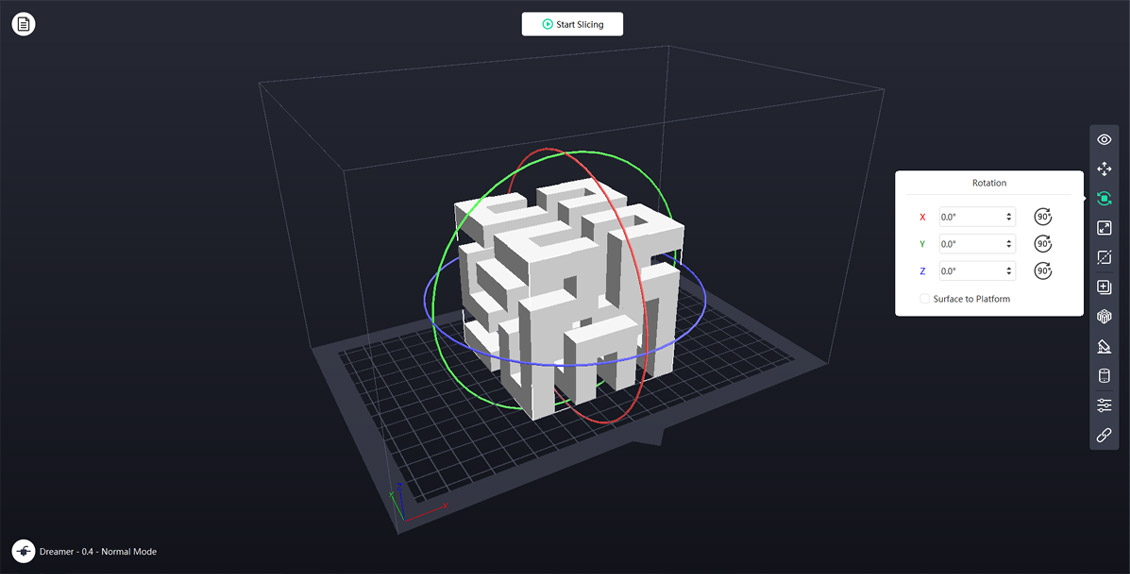This screenshot has width=1130, height=574.
Task: Click the Start Slicing button
Action: pos(572,24)
